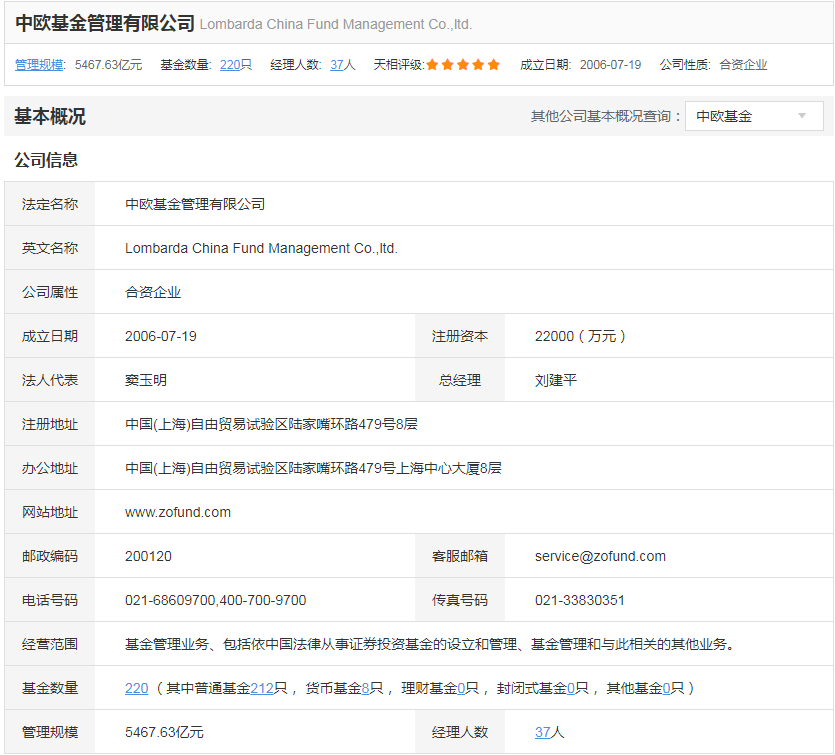Image resolution: width=835 pixels, height=755 pixels.
Task: Click the header 成立日期: 2006-07-19 text
Action: (x=580, y=65)
